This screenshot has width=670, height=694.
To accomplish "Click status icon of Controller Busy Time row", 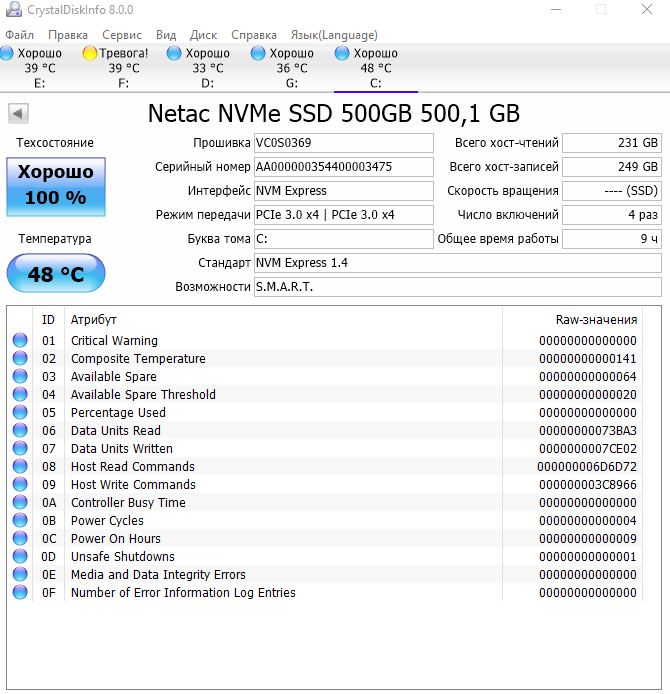I will coord(20,502).
